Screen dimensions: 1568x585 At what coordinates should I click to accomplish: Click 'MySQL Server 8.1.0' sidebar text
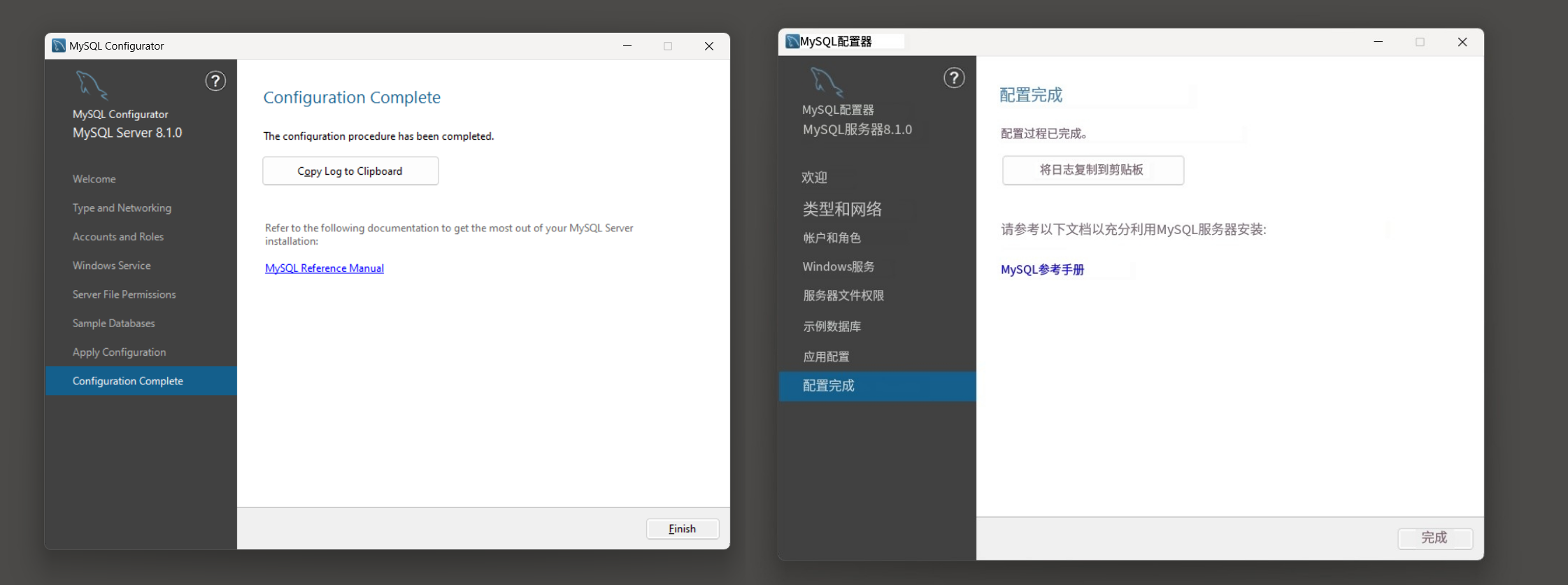point(127,133)
